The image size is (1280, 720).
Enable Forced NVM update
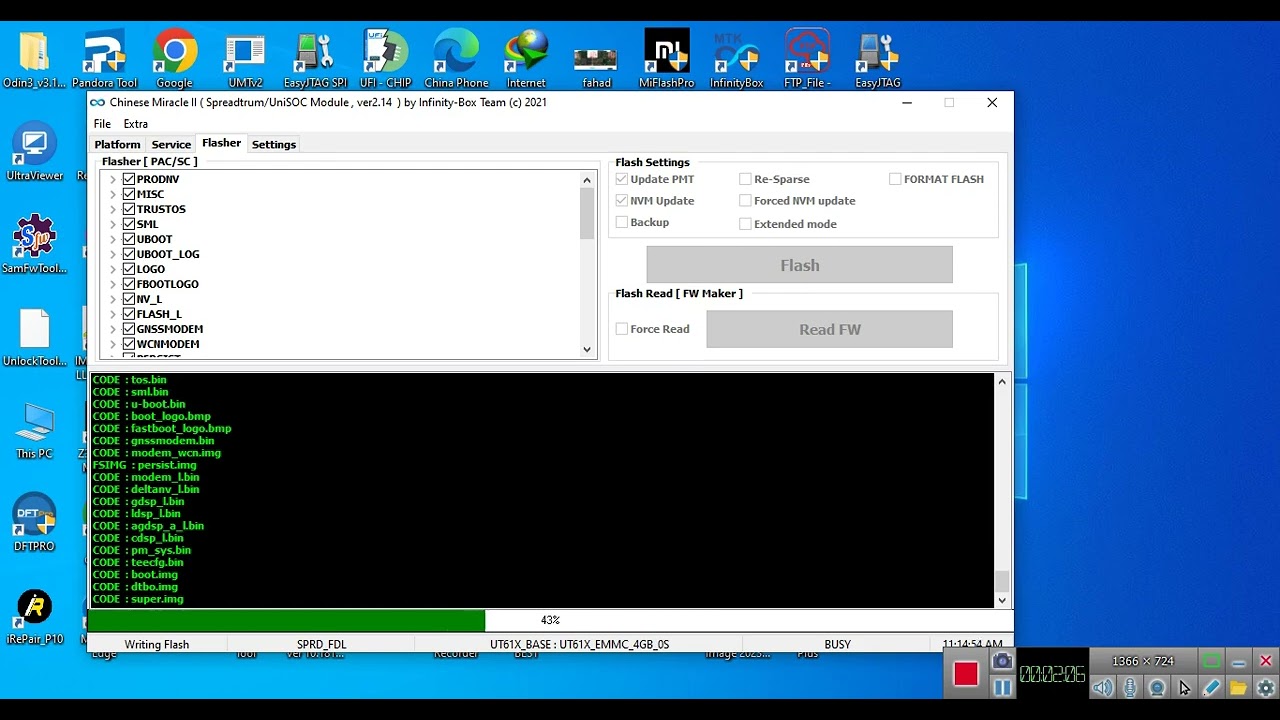click(x=745, y=201)
